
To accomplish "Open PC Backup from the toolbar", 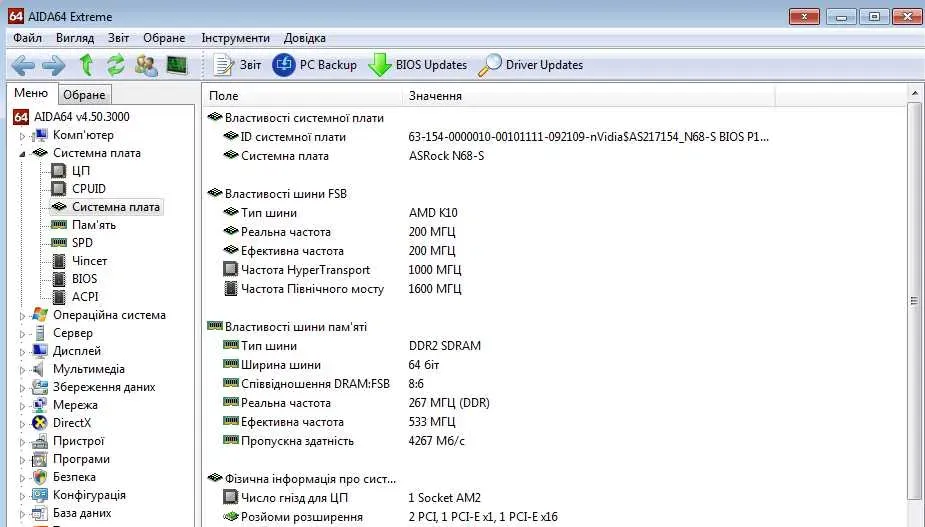I will coord(315,65).
